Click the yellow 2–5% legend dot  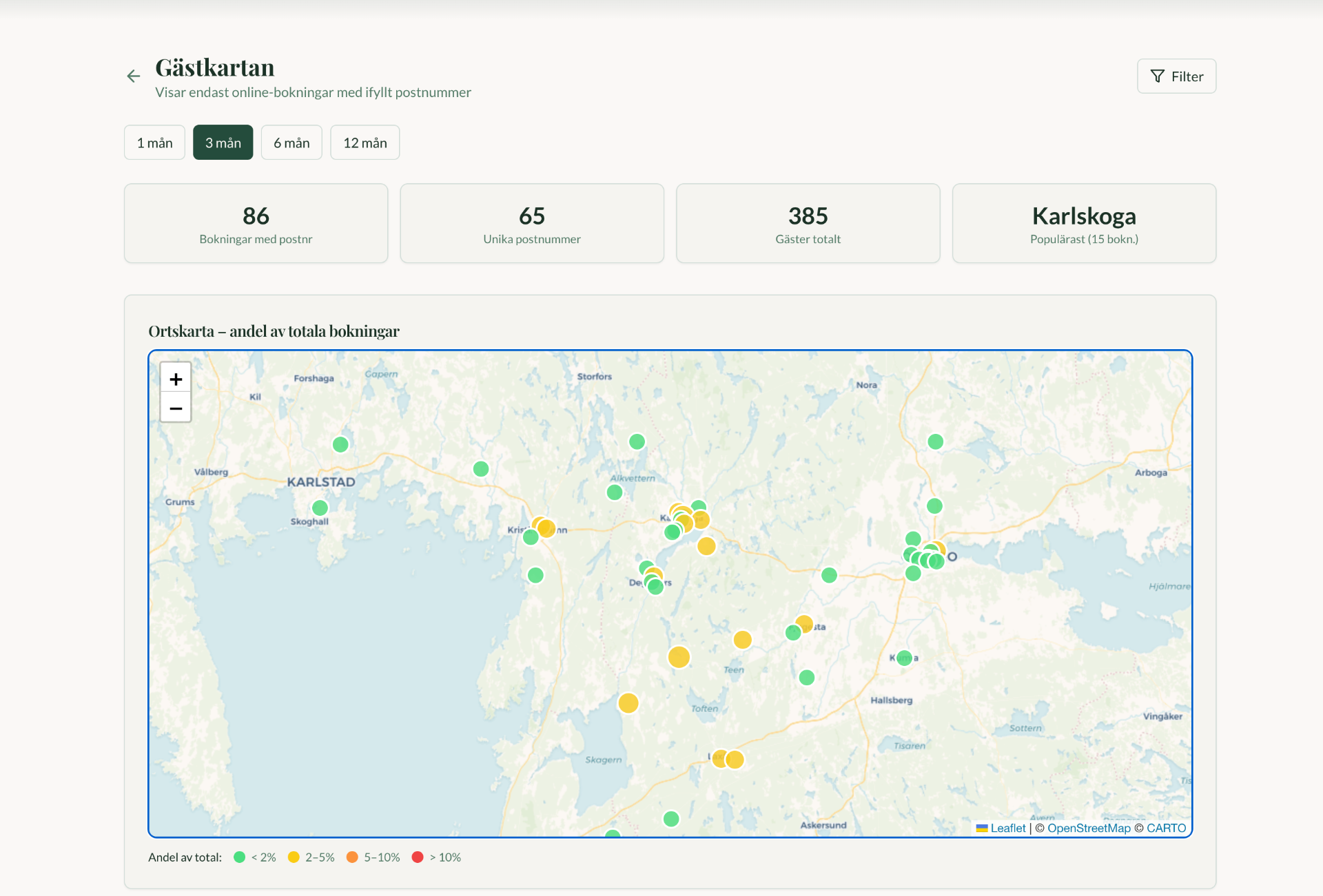pyautogui.click(x=294, y=857)
